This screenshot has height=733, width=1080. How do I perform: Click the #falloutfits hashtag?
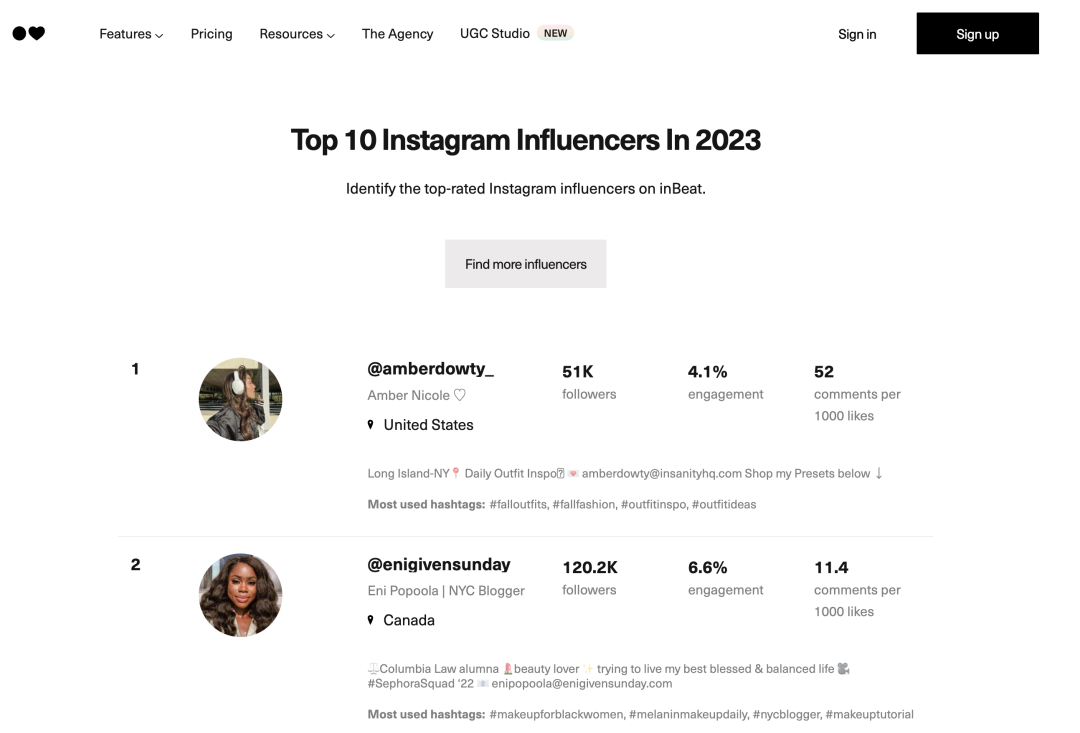click(518, 504)
